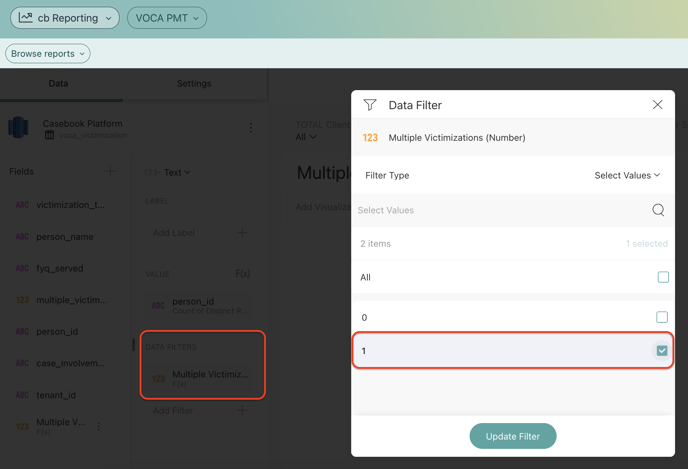Check the All values checkbox
Image resolution: width=688 pixels, height=469 pixels.
click(663, 277)
